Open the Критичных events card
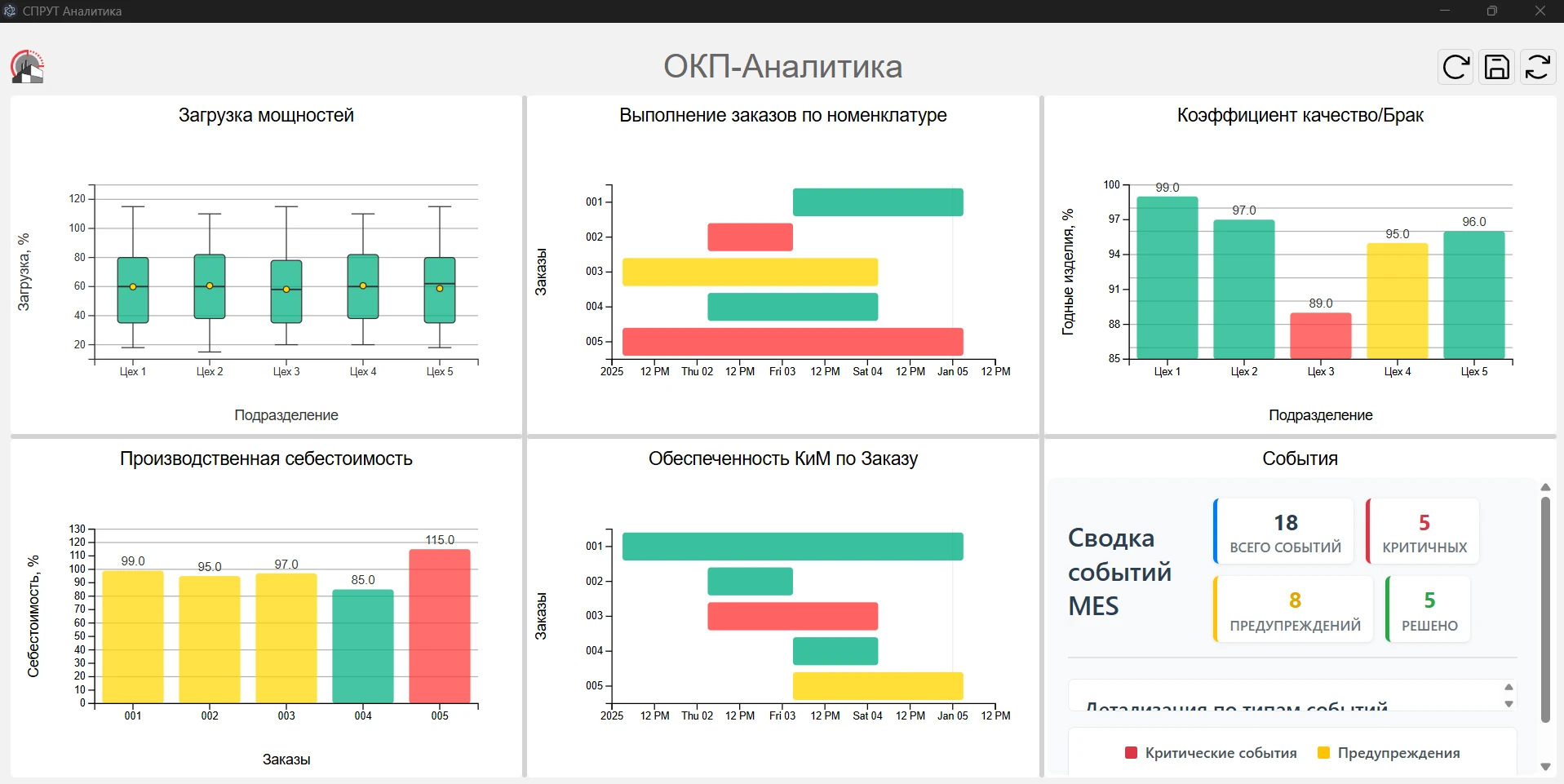 [x=1424, y=532]
